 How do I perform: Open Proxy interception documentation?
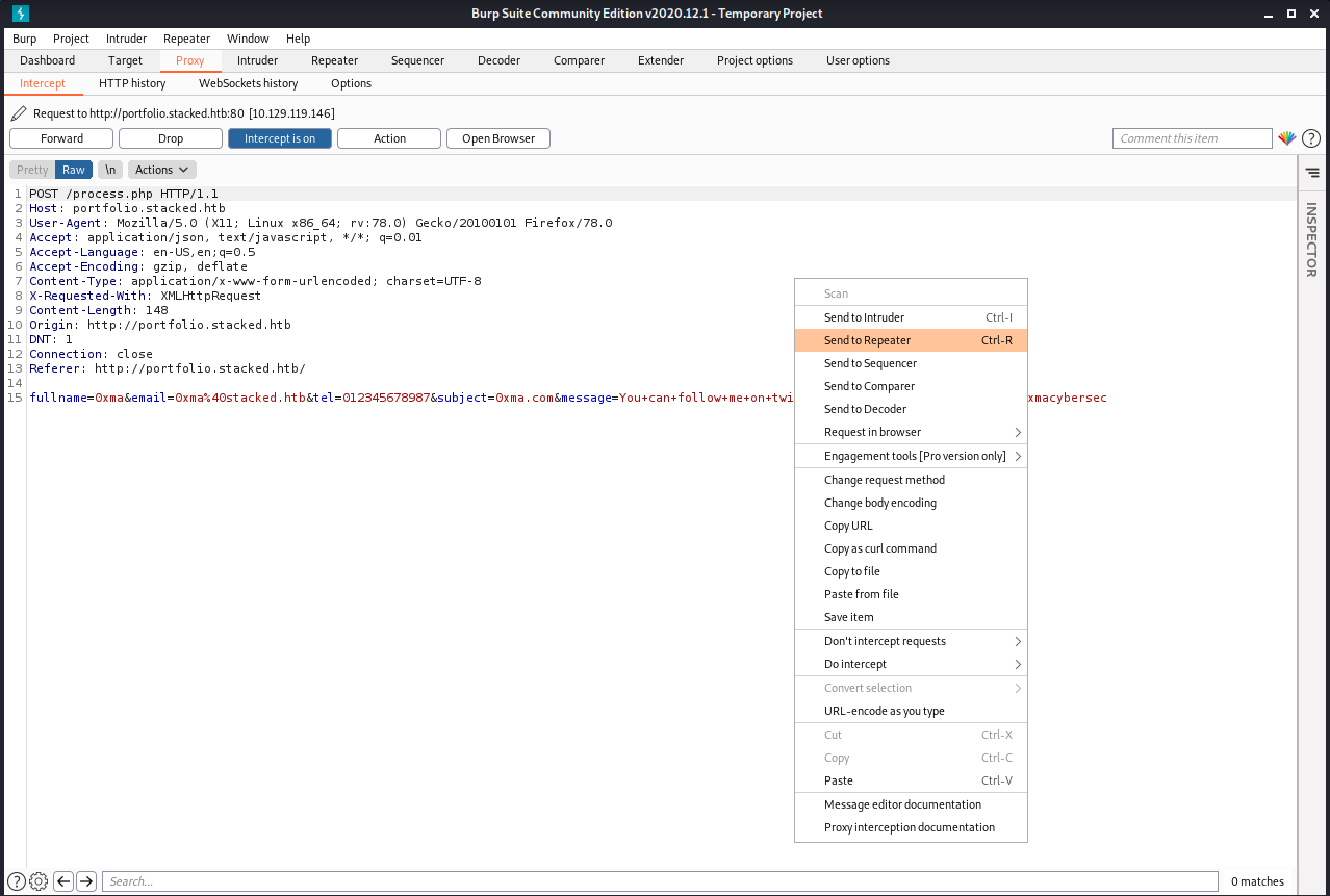tap(911, 827)
